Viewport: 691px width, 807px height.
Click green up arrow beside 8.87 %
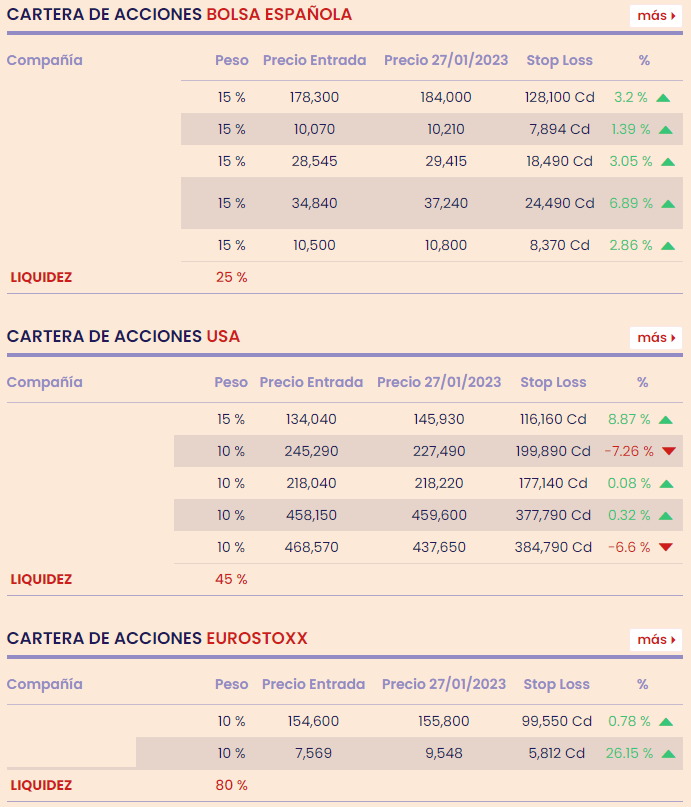[x=665, y=420]
